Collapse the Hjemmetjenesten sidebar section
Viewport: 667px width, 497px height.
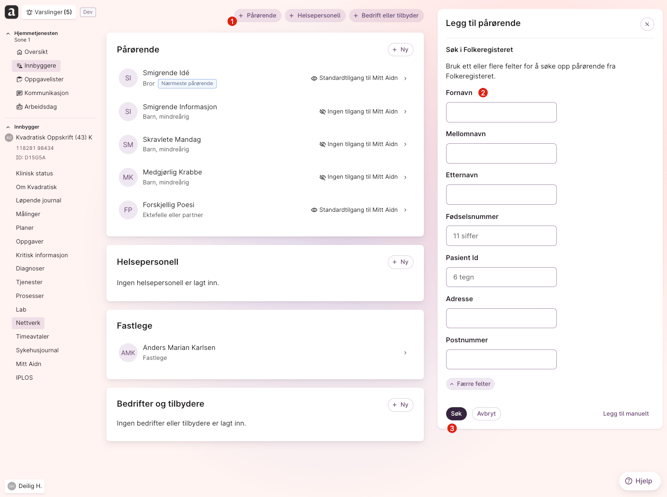coord(8,33)
